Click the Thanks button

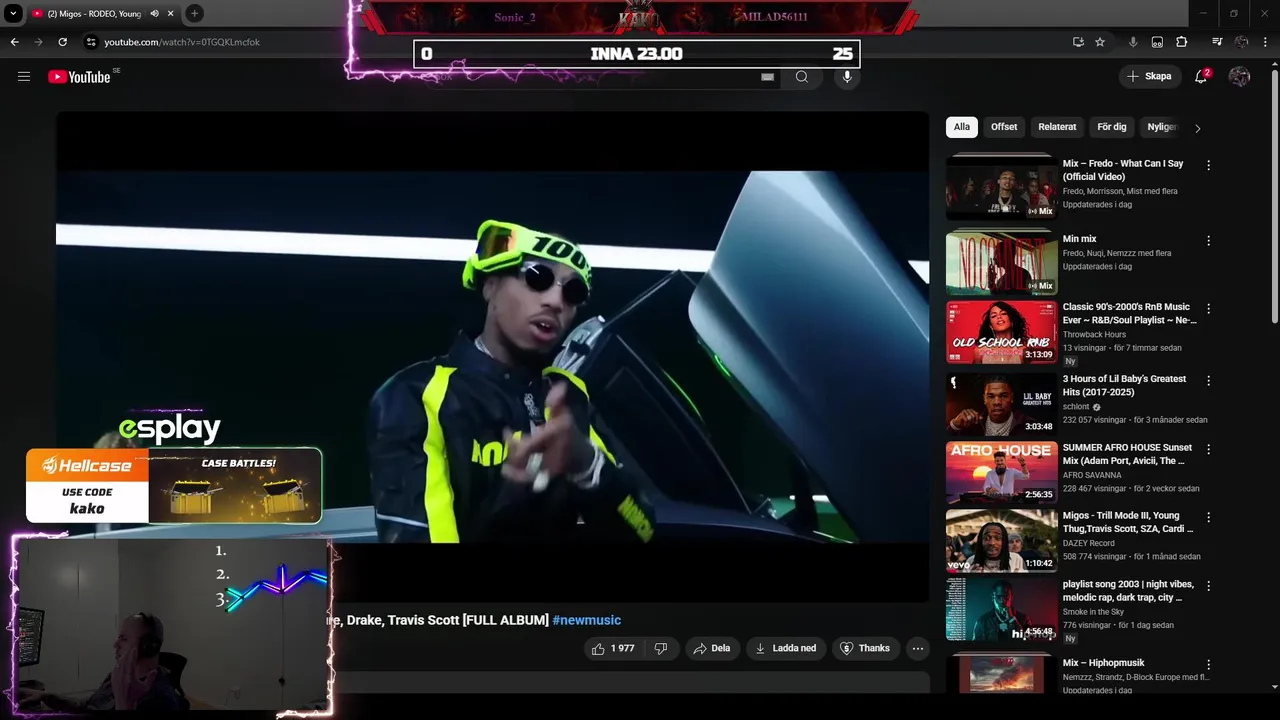(865, 648)
